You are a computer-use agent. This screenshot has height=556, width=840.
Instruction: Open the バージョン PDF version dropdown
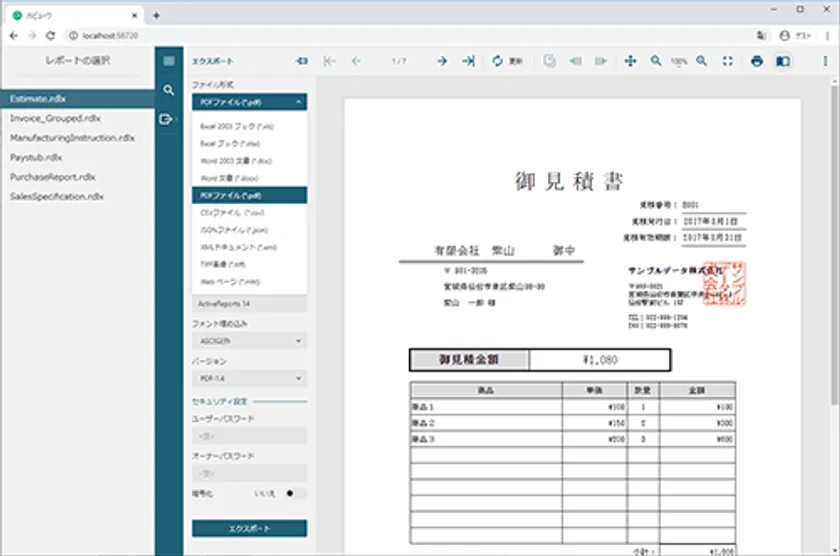[x=249, y=378]
